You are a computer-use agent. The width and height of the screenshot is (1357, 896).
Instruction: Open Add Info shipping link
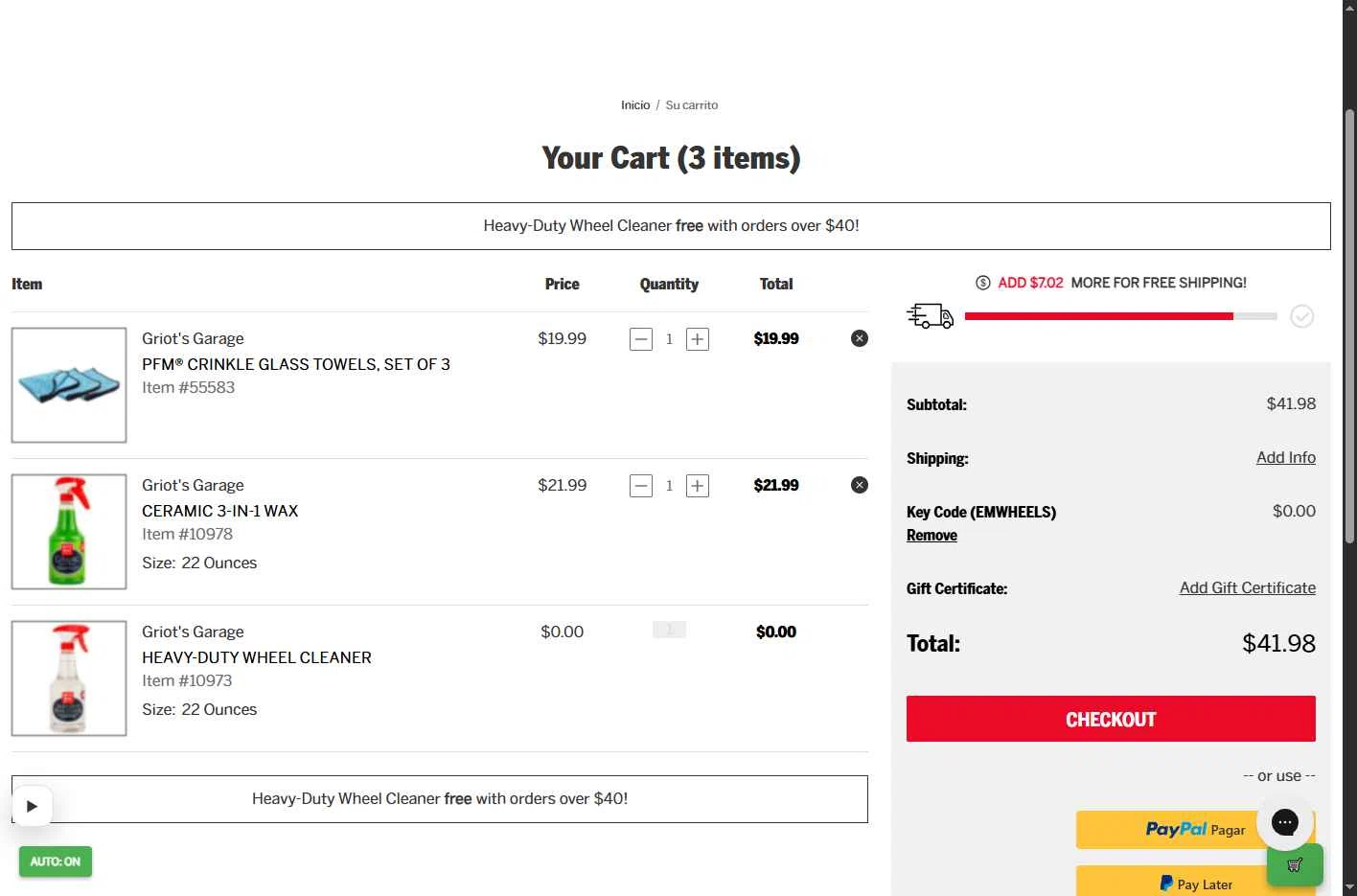(1286, 458)
